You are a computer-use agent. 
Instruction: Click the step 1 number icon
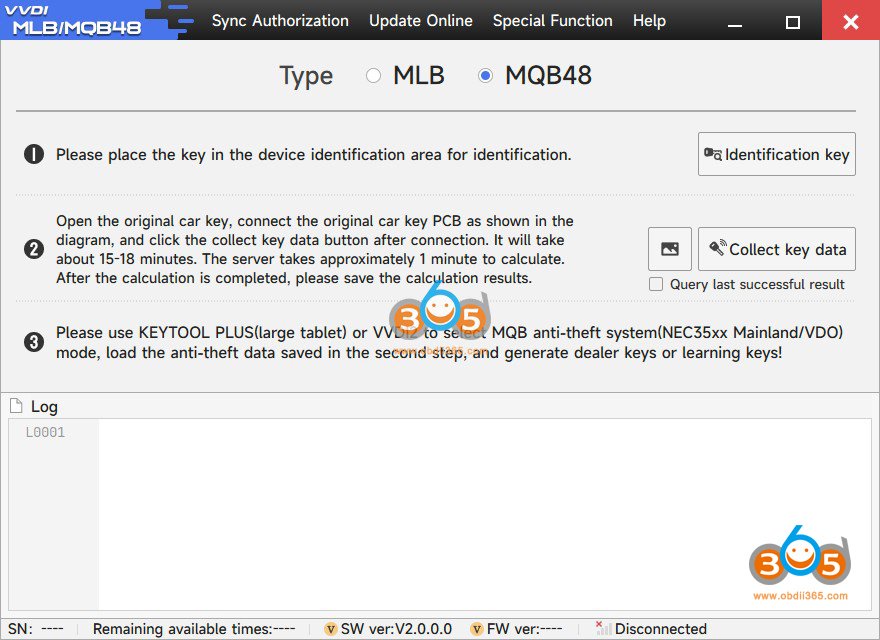coord(34,154)
